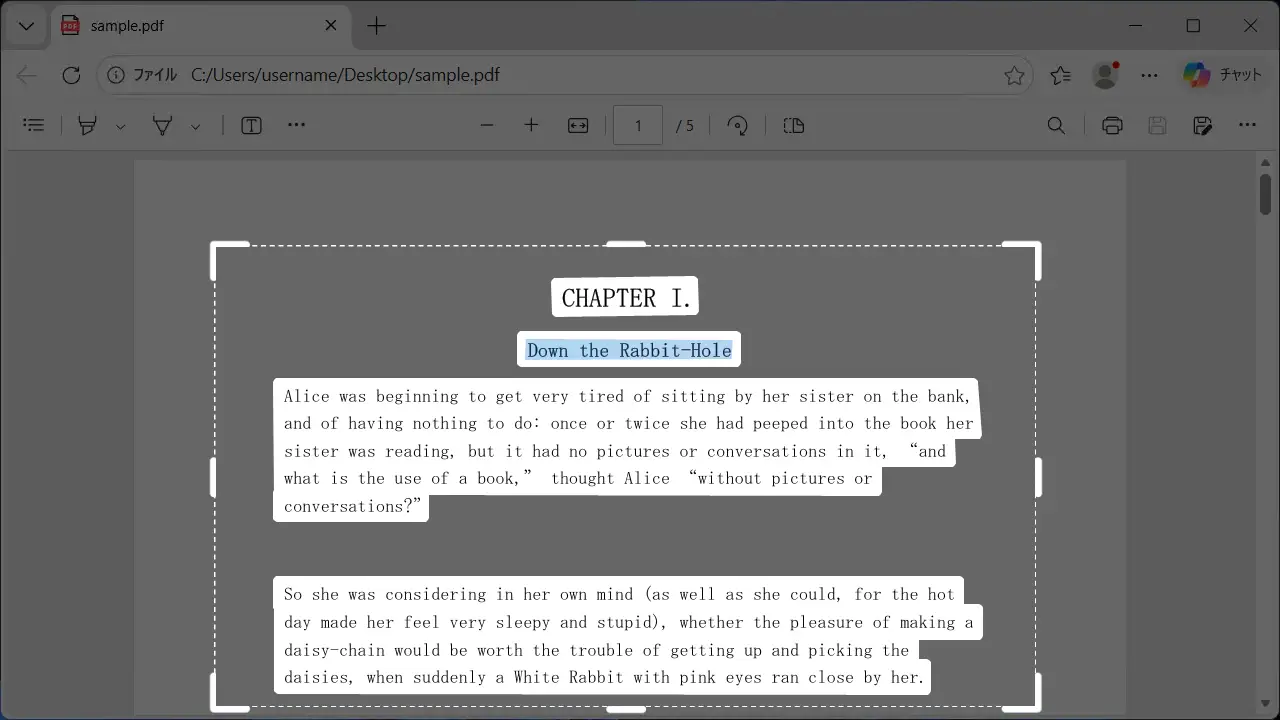Zoom out with the minus button
The height and width of the screenshot is (720, 1280).
[487, 125]
